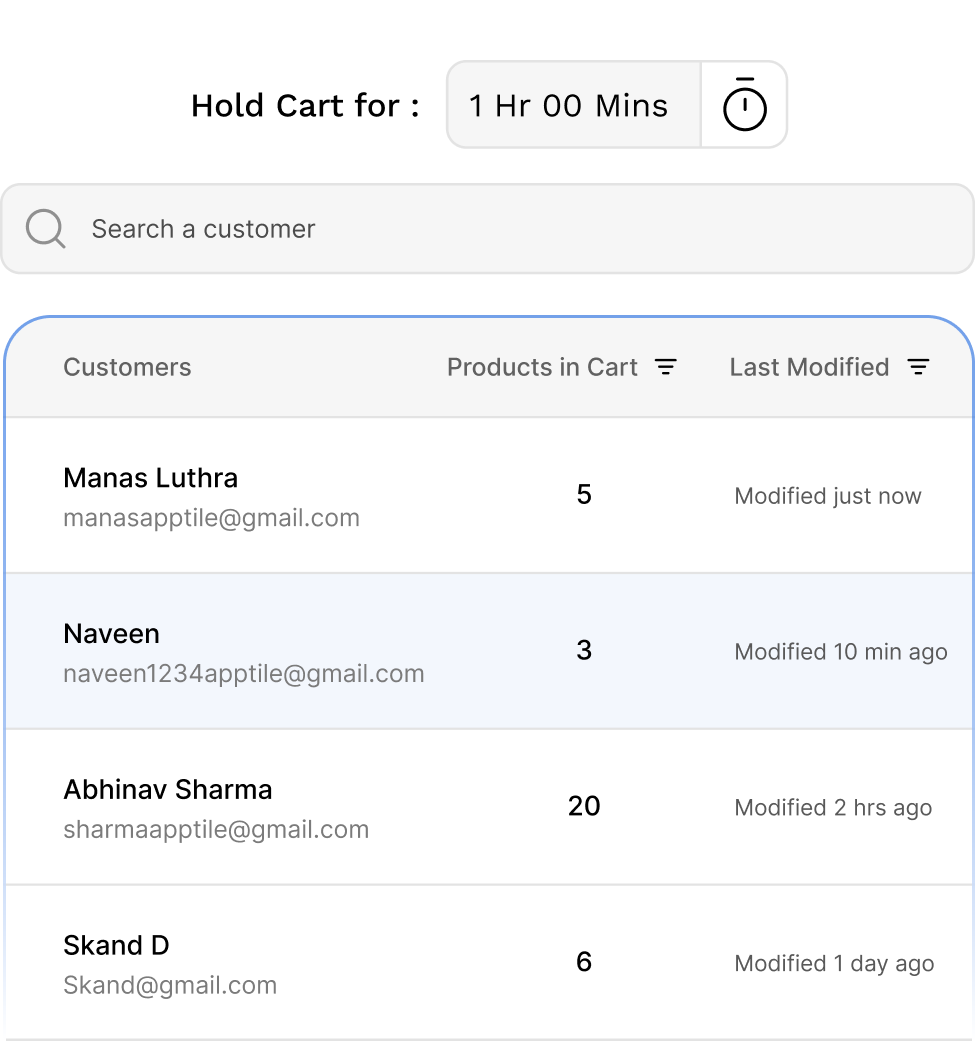Click the Products in Cart sort icon
The width and height of the screenshot is (975, 1041).
(x=666, y=367)
